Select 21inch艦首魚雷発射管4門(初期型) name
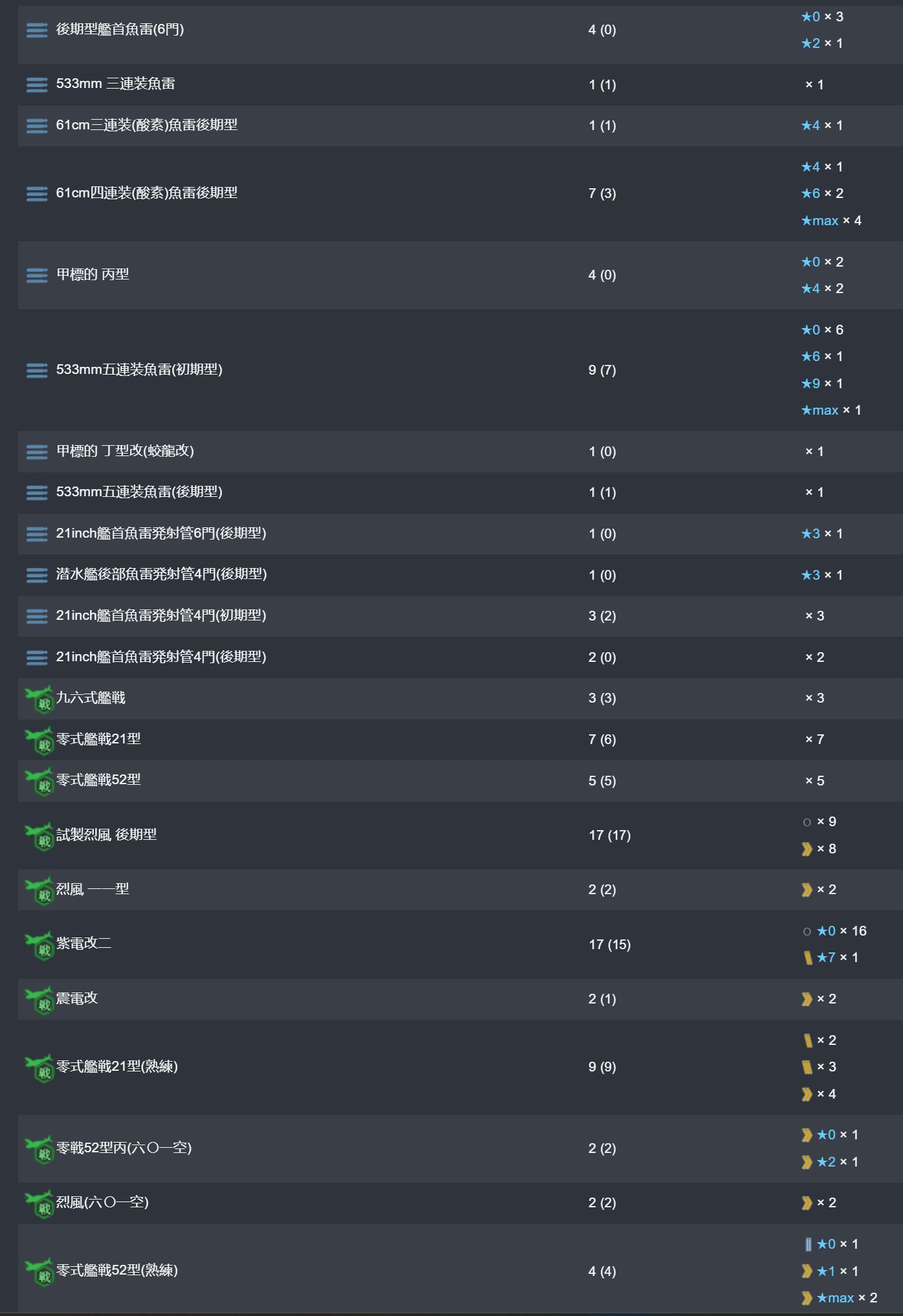Viewport: 903px width, 1316px height. pos(161,615)
